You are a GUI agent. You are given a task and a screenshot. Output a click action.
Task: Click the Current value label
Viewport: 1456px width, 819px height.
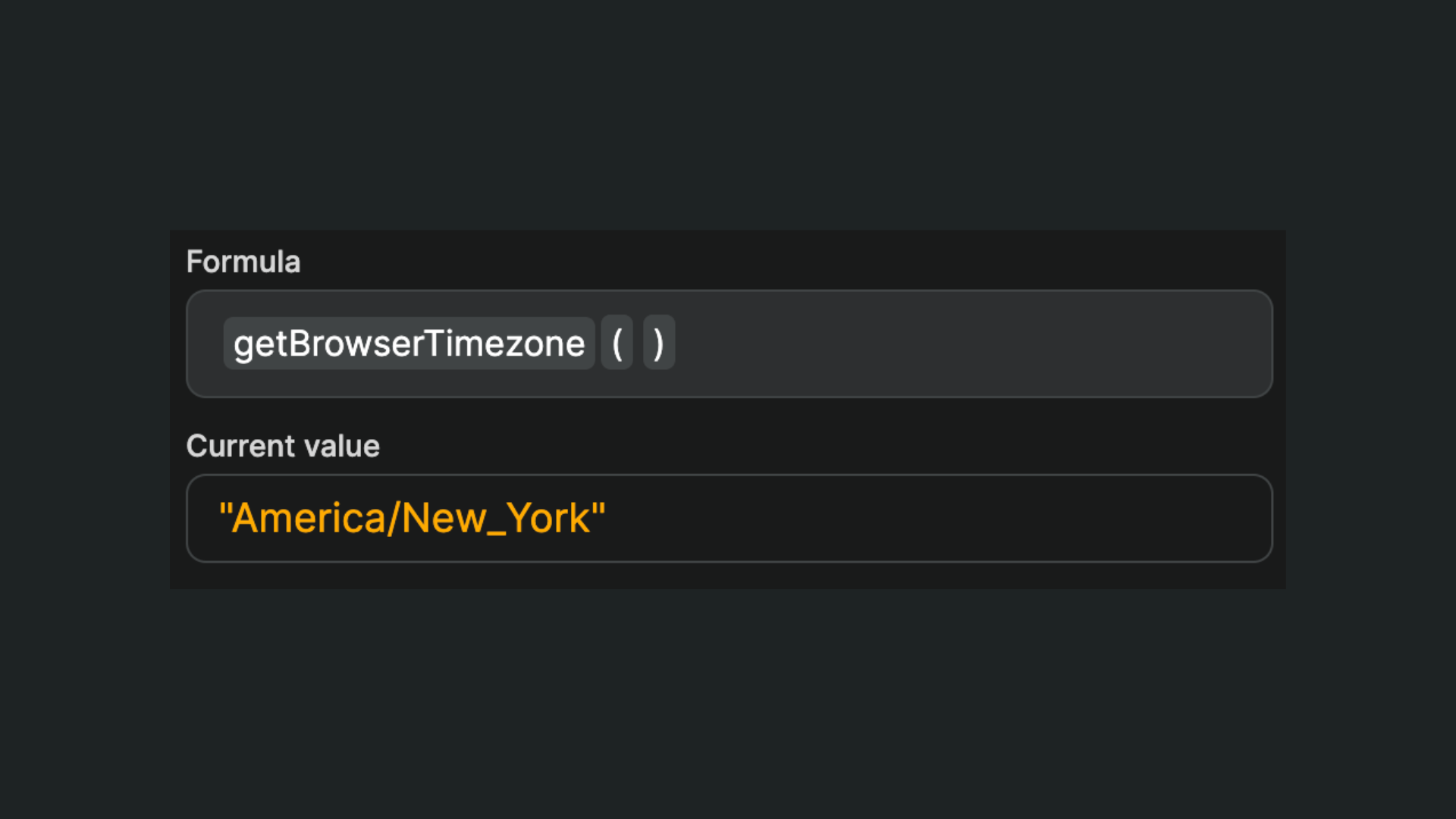click(282, 446)
